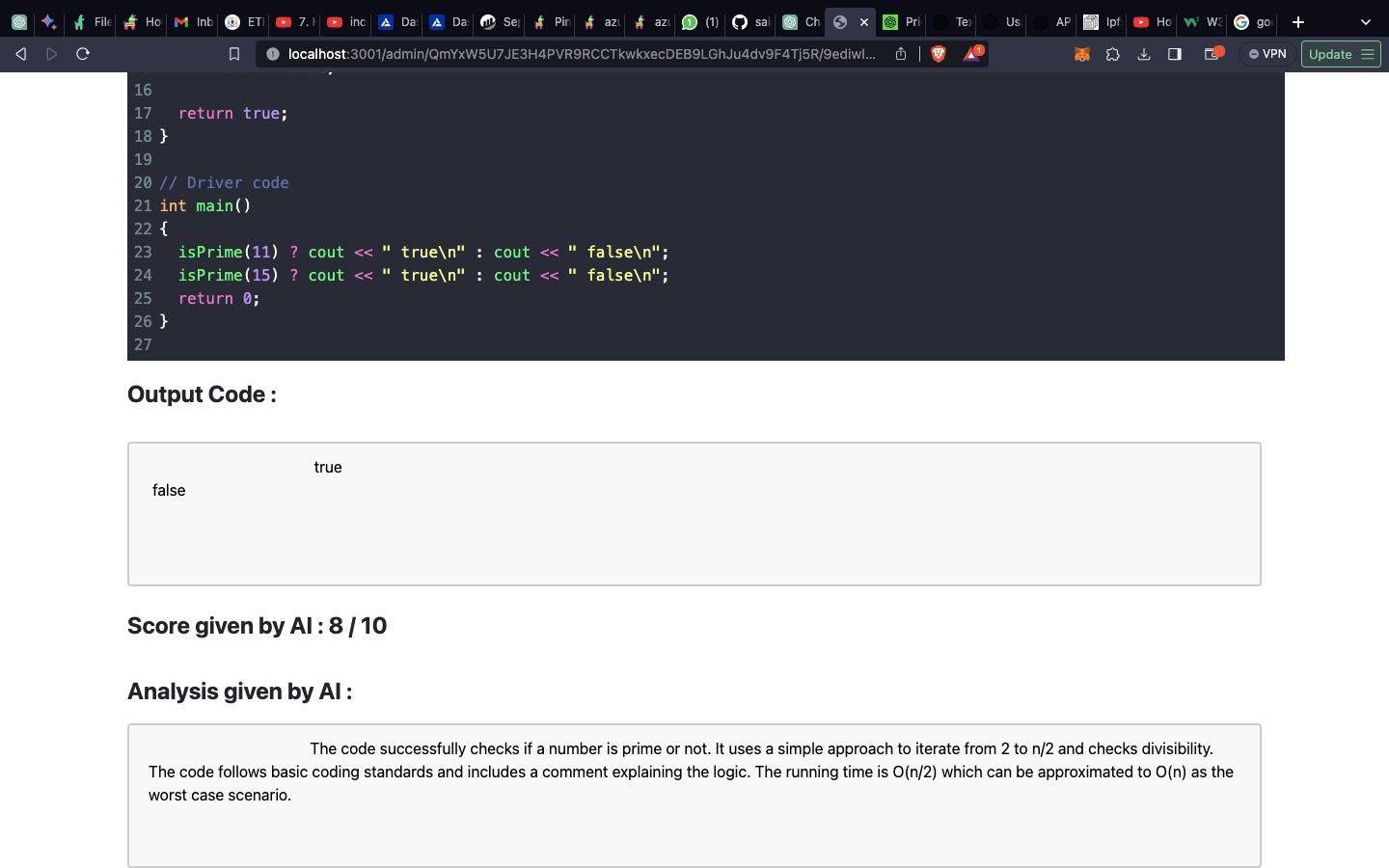1389x868 pixels.
Task: Click the 'Output Code :' heading
Action: pyautogui.click(x=202, y=394)
